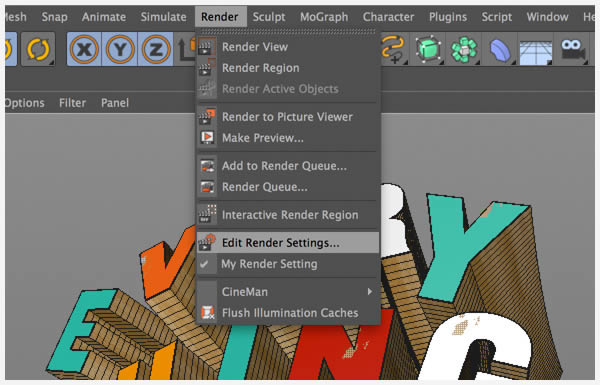Choose Add to Render Queue...
This screenshot has height=385, width=600.
[288, 166]
